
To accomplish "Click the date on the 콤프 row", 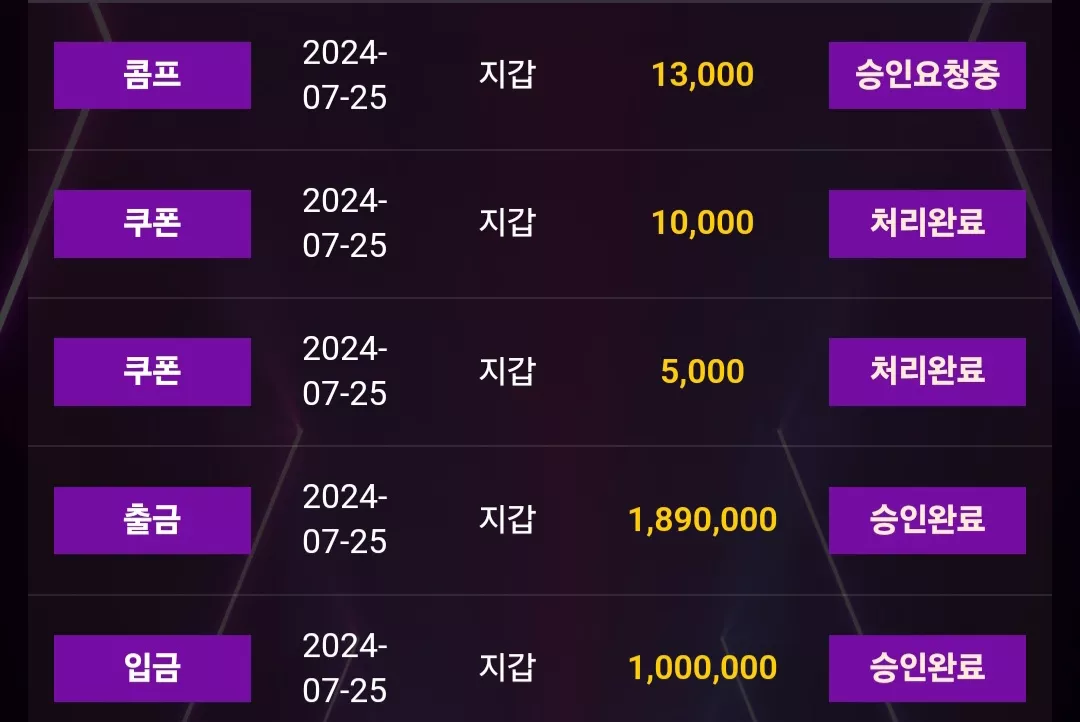I will [x=345, y=75].
